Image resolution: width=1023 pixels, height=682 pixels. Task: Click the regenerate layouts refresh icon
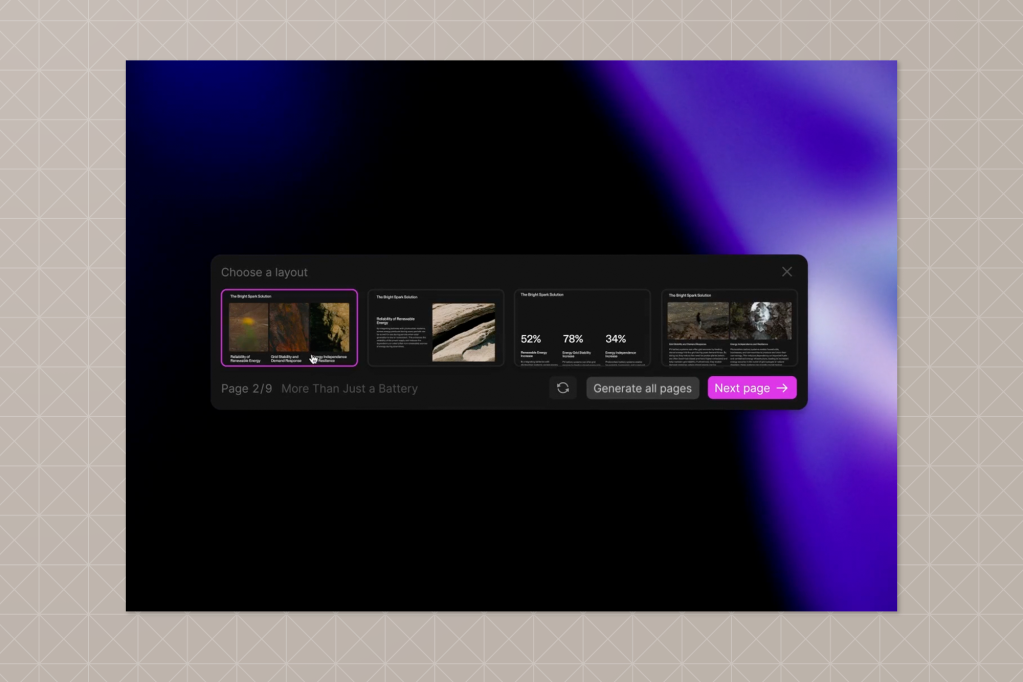(x=562, y=388)
